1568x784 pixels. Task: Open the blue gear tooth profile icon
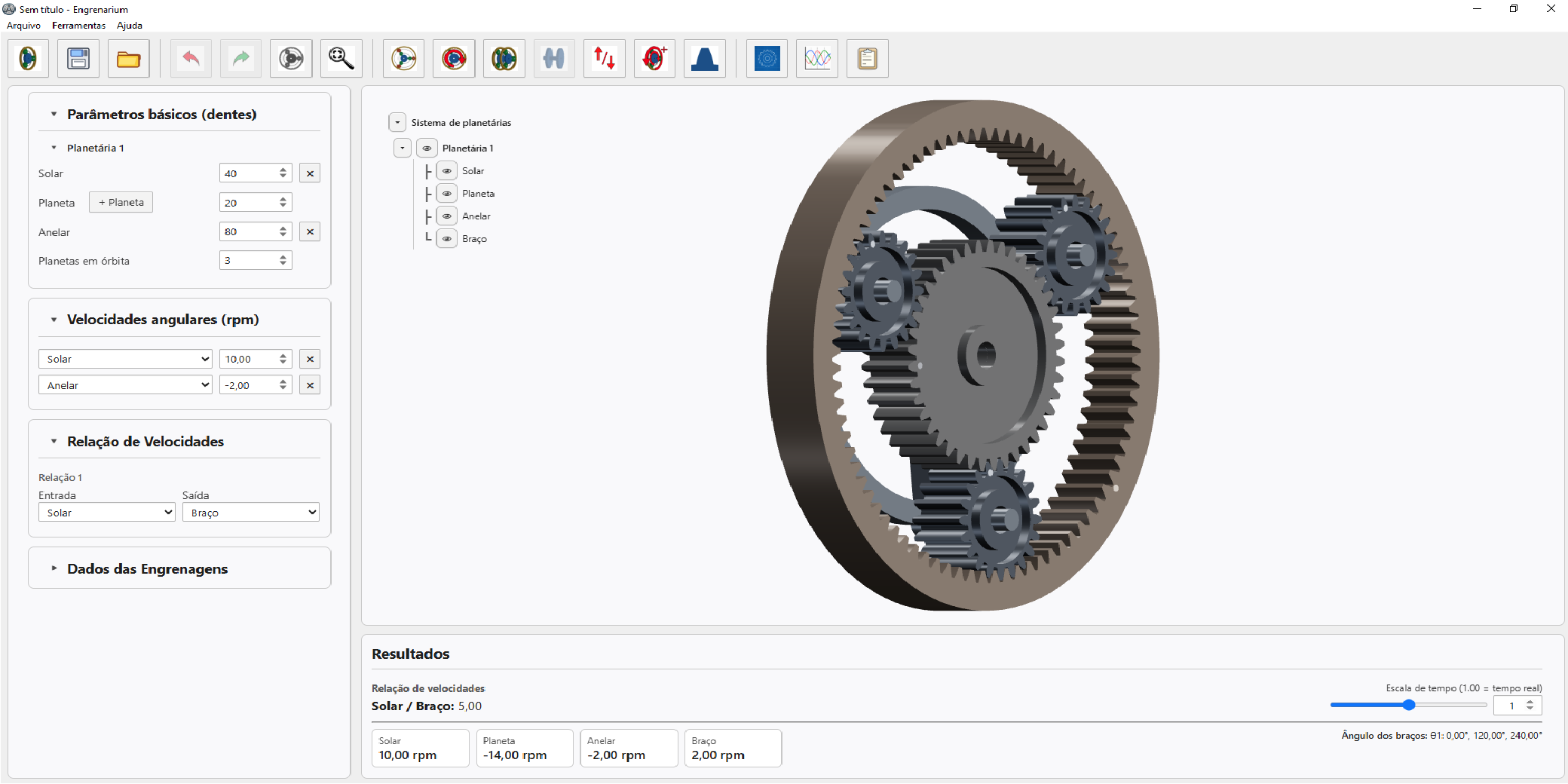[x=705, y=59]
